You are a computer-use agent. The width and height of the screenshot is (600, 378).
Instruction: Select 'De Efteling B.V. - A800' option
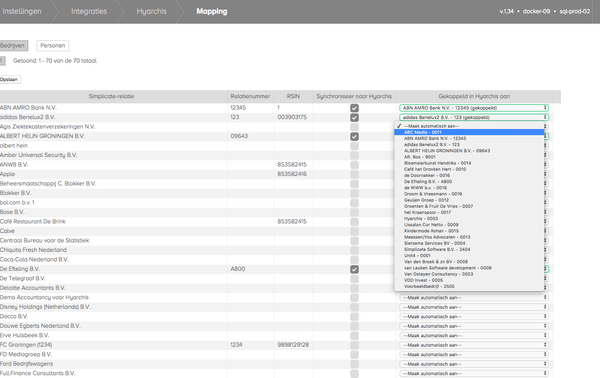click(x=469, y=181)
